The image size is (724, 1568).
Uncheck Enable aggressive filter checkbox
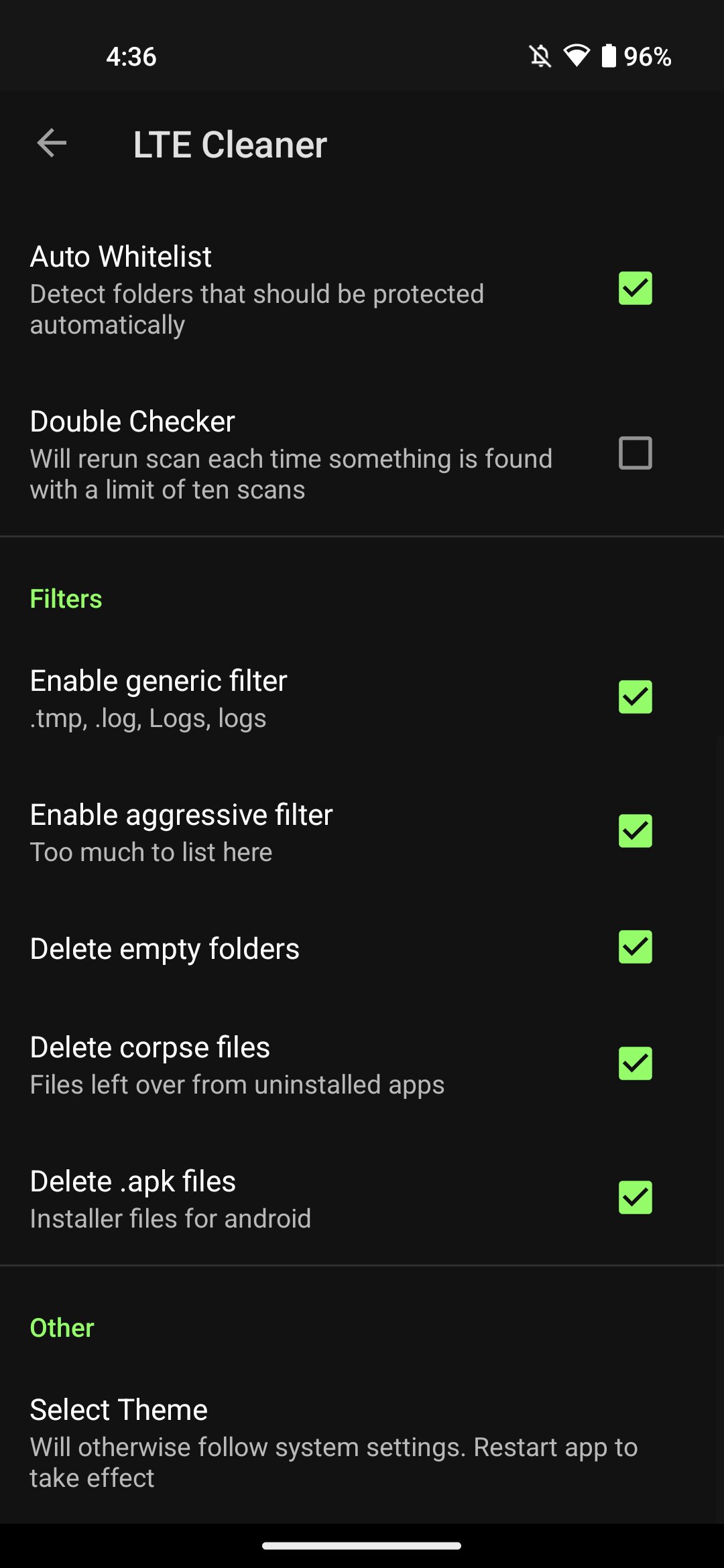tap(635, 831)
